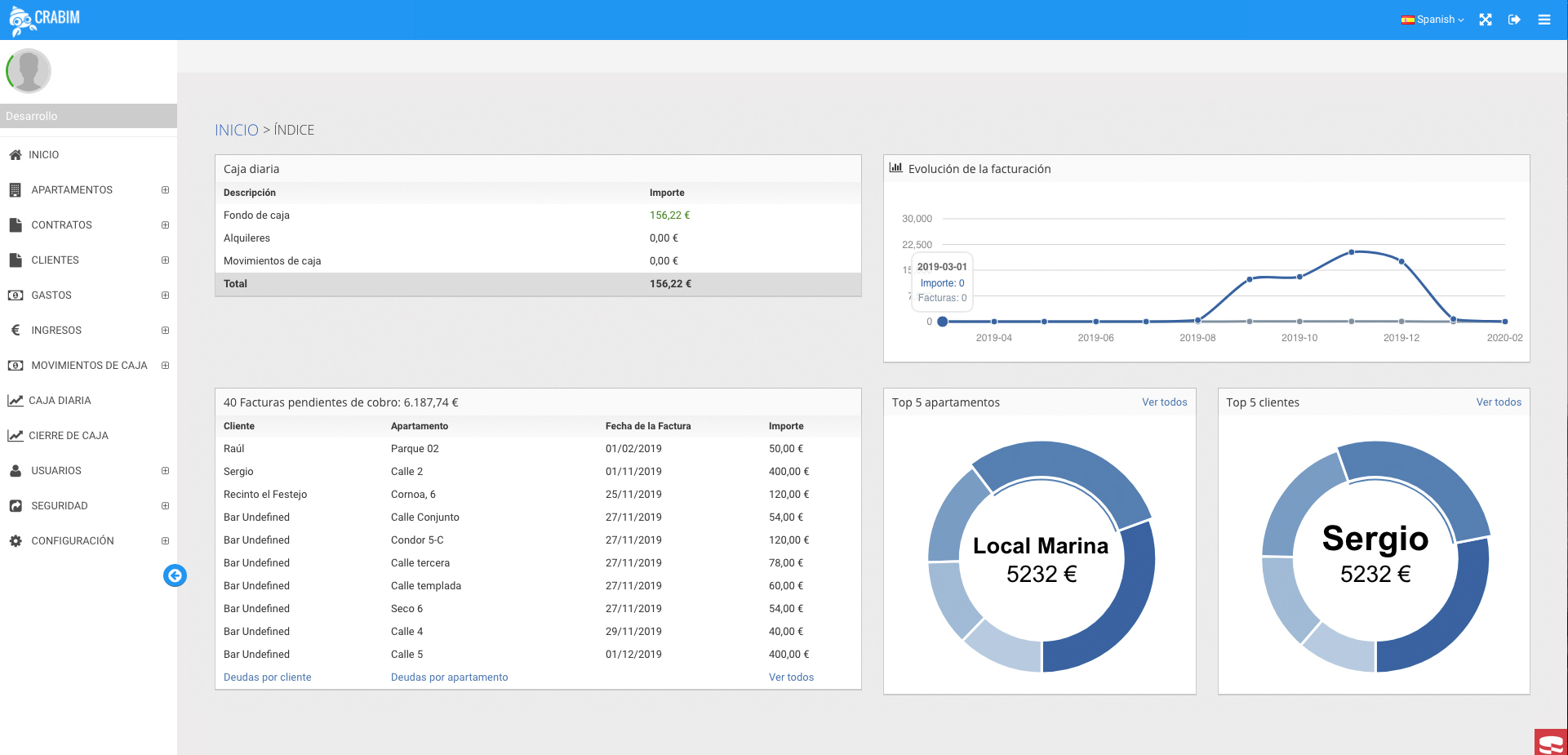
Task: Click the bar chart icon beside Evolución title
Action: pyautogui.click(x=895, y=168)
